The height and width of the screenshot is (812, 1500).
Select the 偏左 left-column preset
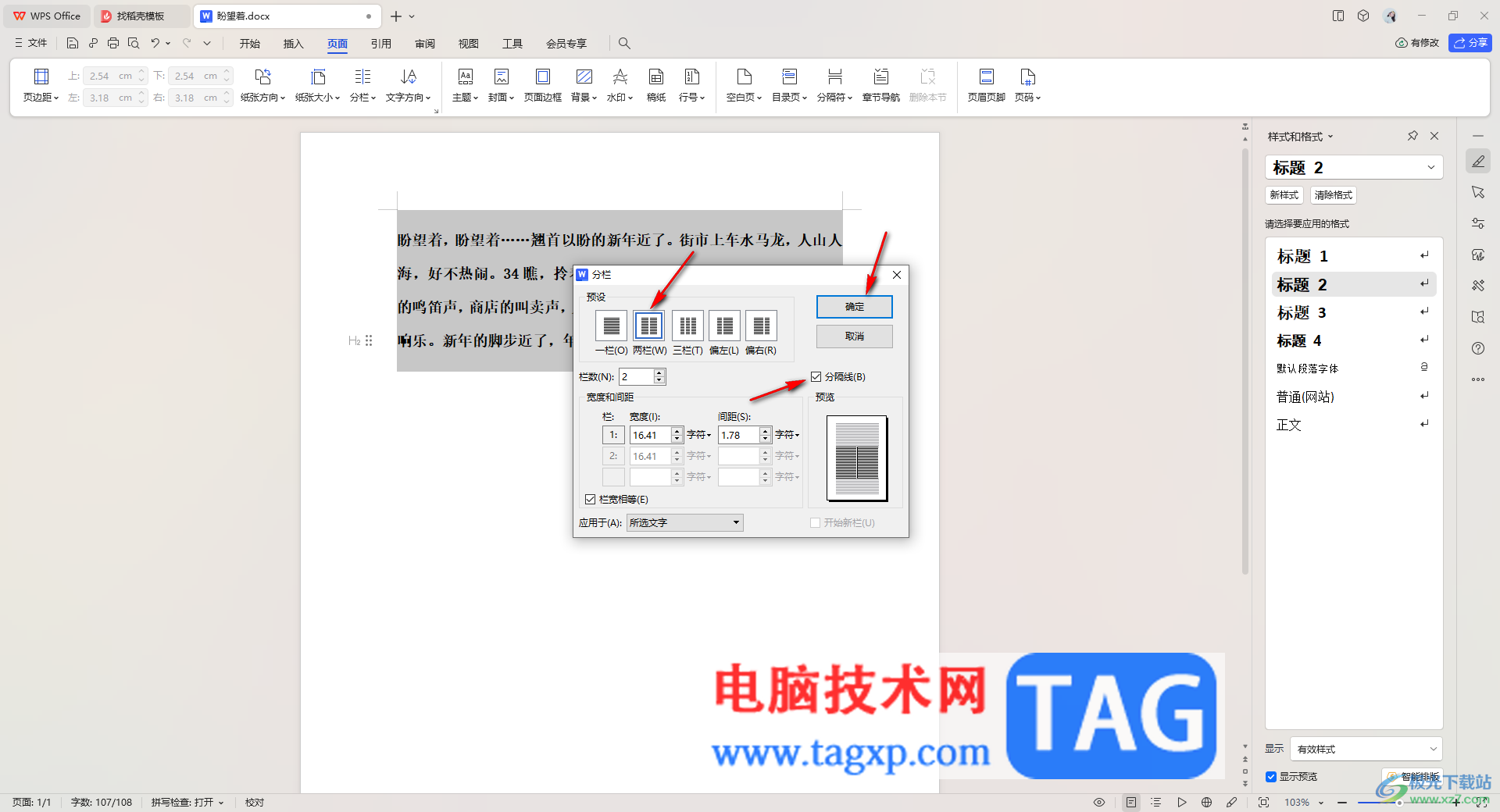[725, 326]
